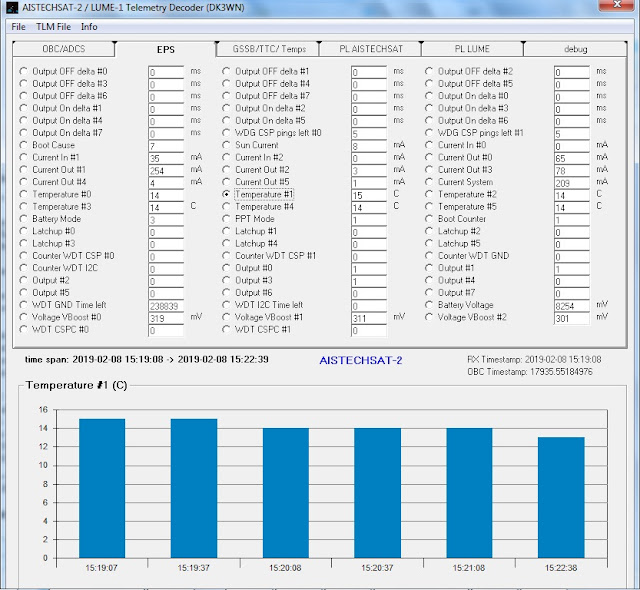Select Current In #2 radio button
This screenshot has height=590, width=640.
[226, 157]
